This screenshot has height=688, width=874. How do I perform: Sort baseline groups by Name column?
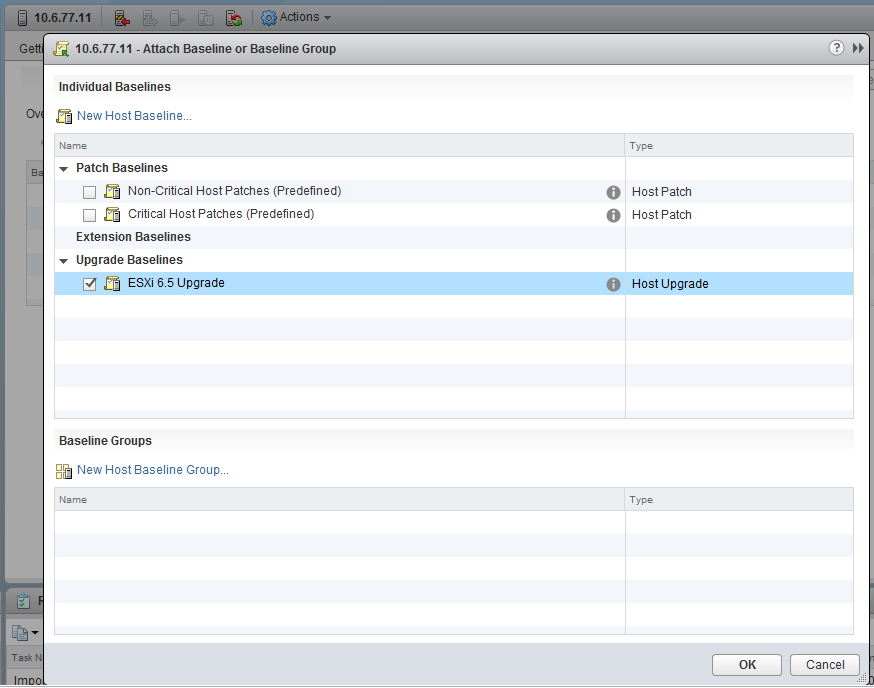coord(339,500)
